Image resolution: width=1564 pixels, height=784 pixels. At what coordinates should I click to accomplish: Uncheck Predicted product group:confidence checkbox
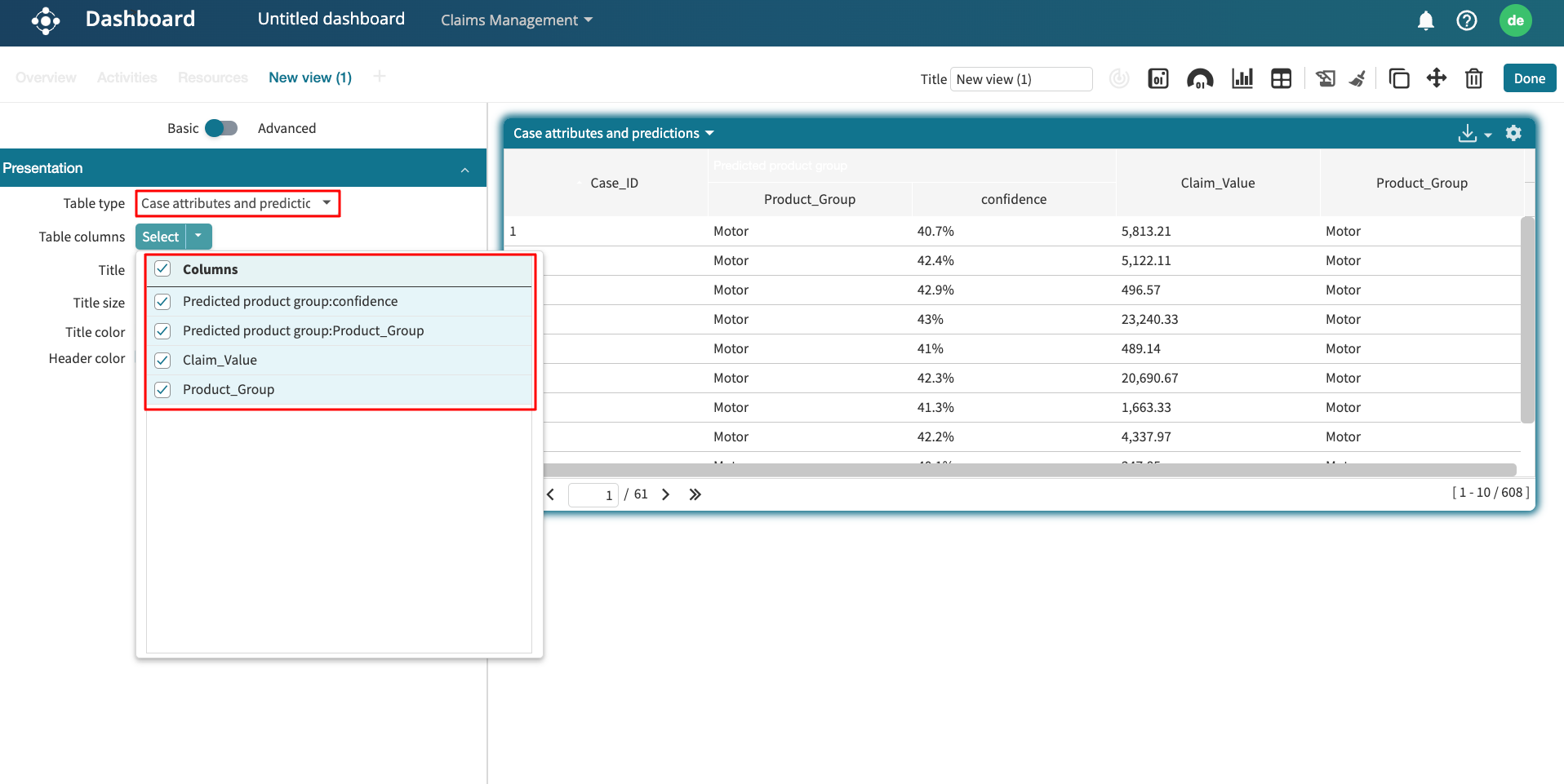coord(162,301)
